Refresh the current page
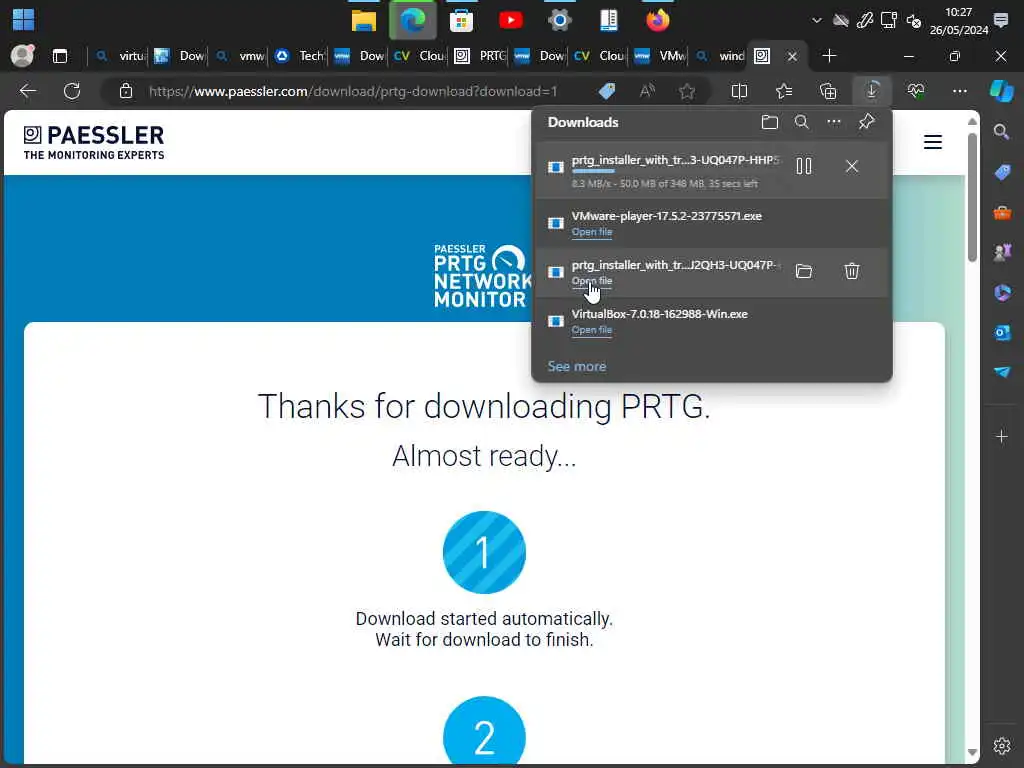Viewport: 1024px width, 768px height. [x=72, y=91]
